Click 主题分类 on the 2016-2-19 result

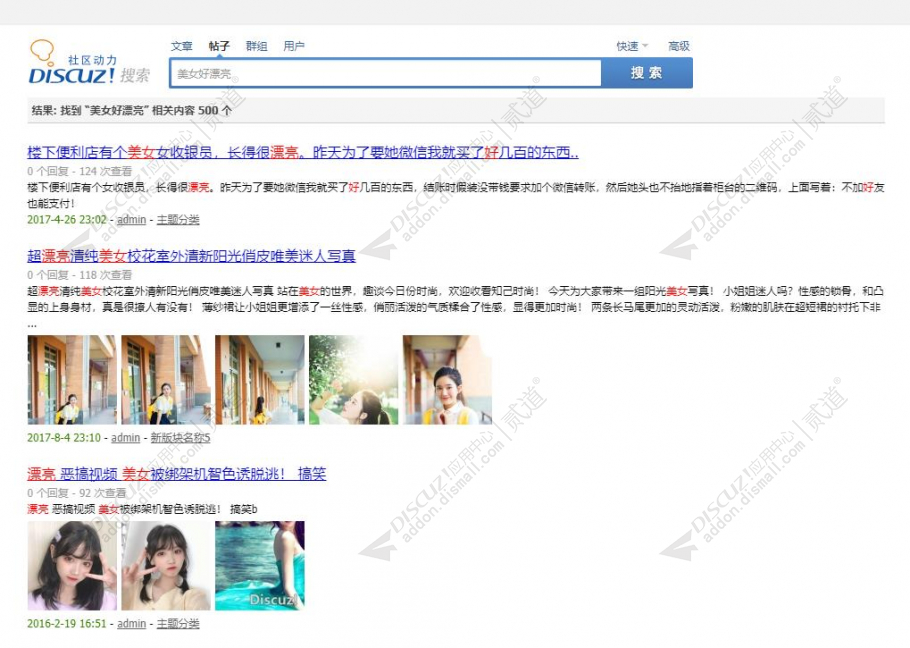(x=178, y=624)
